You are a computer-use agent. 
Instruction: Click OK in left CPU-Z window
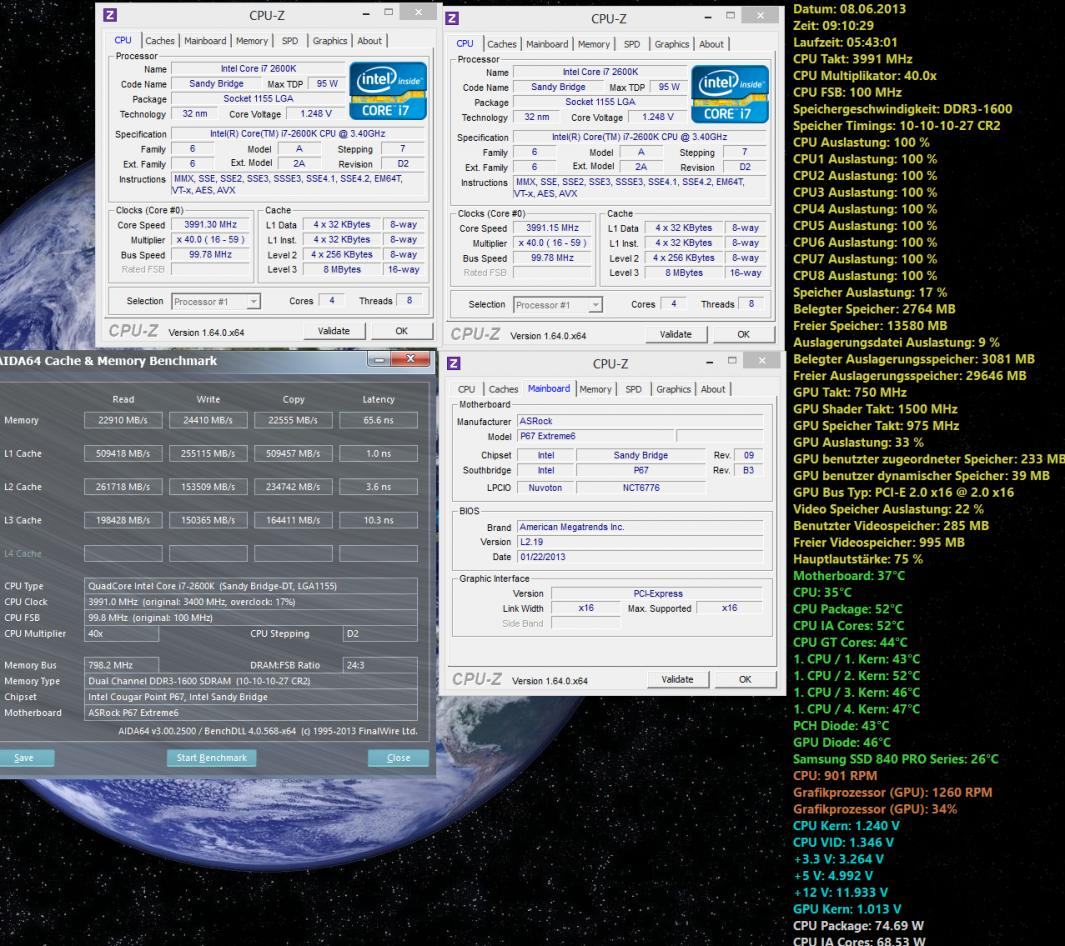point(401,331)
